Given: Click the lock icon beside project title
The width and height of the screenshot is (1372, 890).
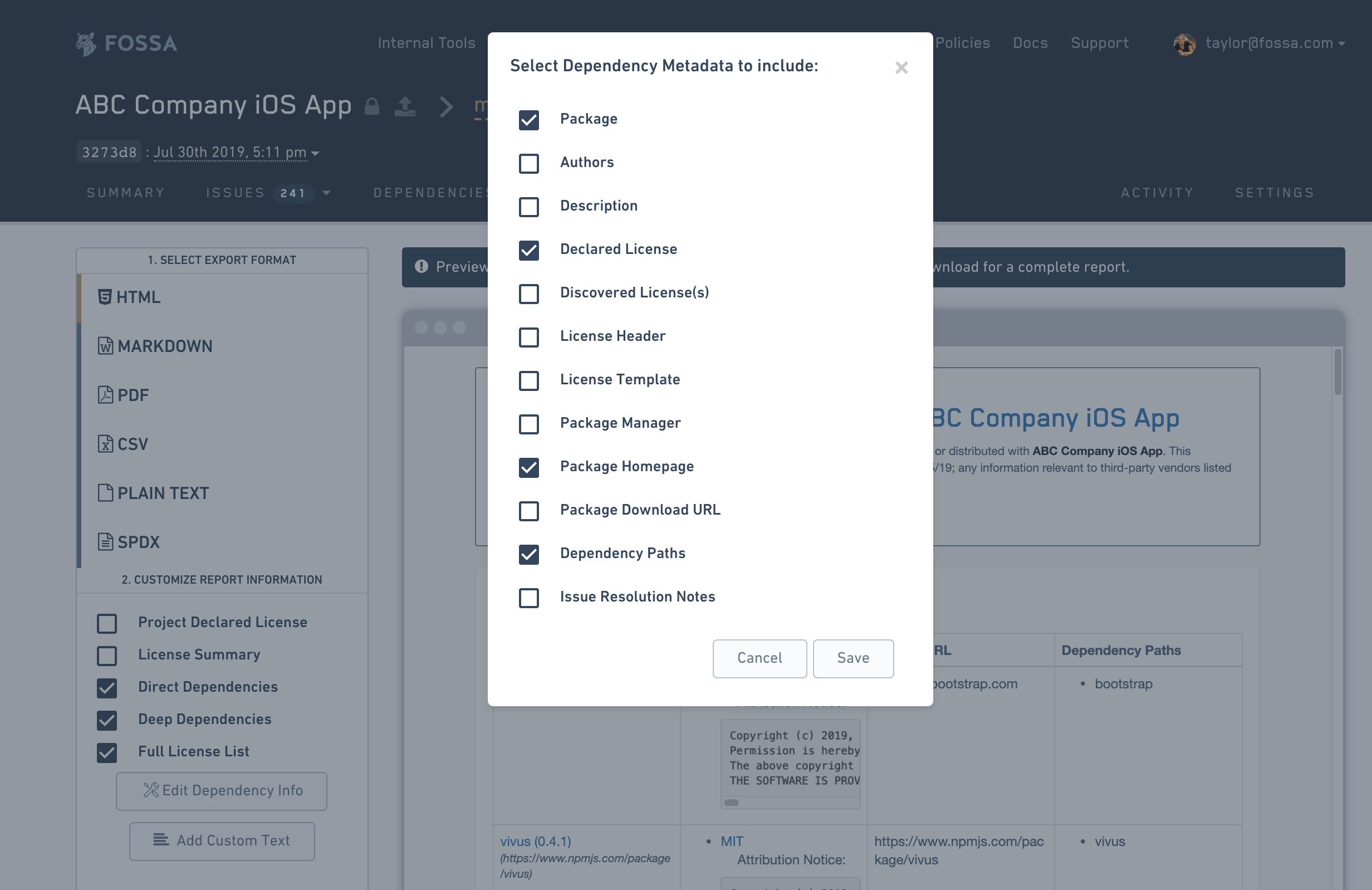Looking at the screenshot, I should click(372, 106).
